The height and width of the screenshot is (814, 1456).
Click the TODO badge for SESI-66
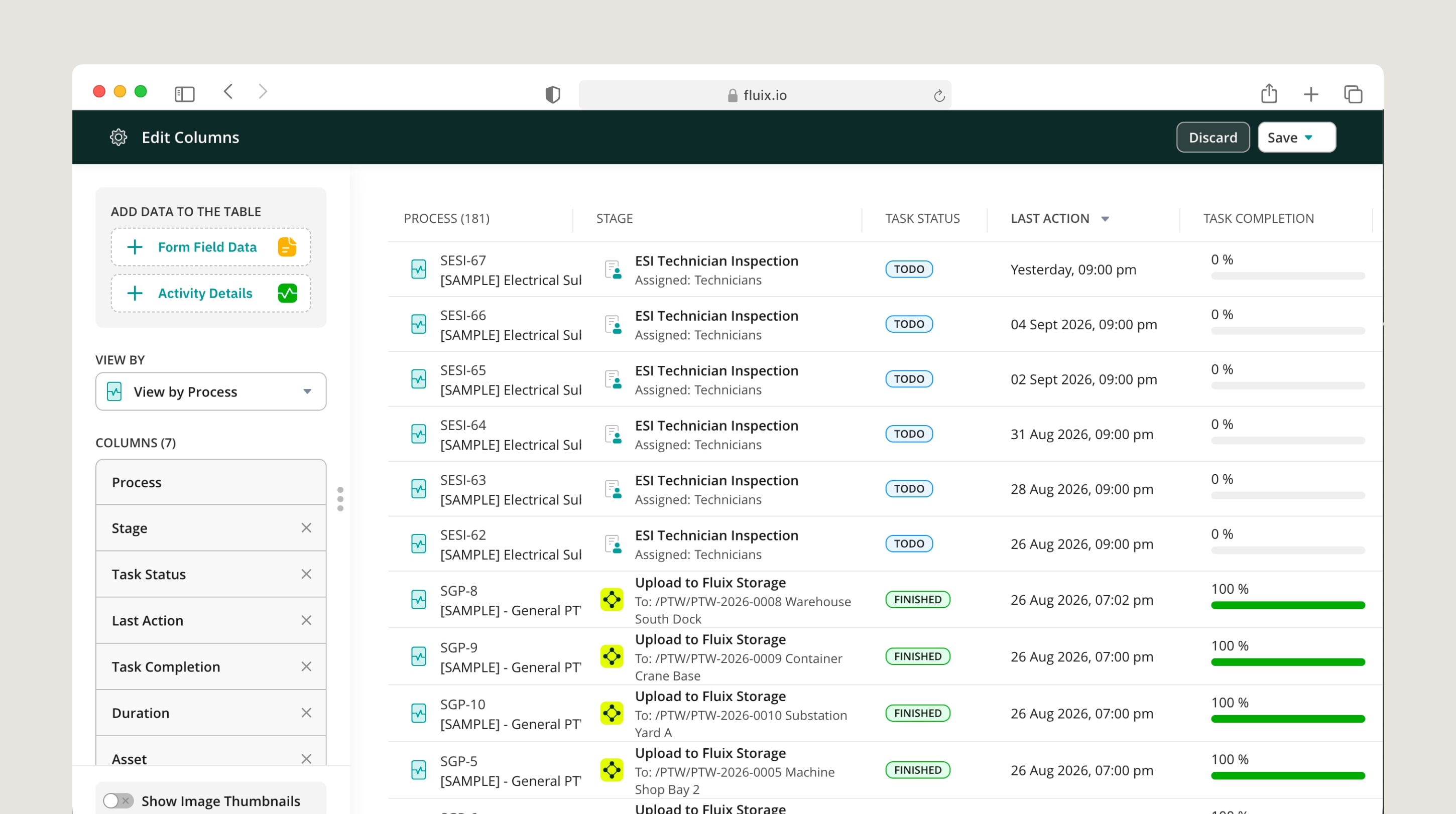909,324
